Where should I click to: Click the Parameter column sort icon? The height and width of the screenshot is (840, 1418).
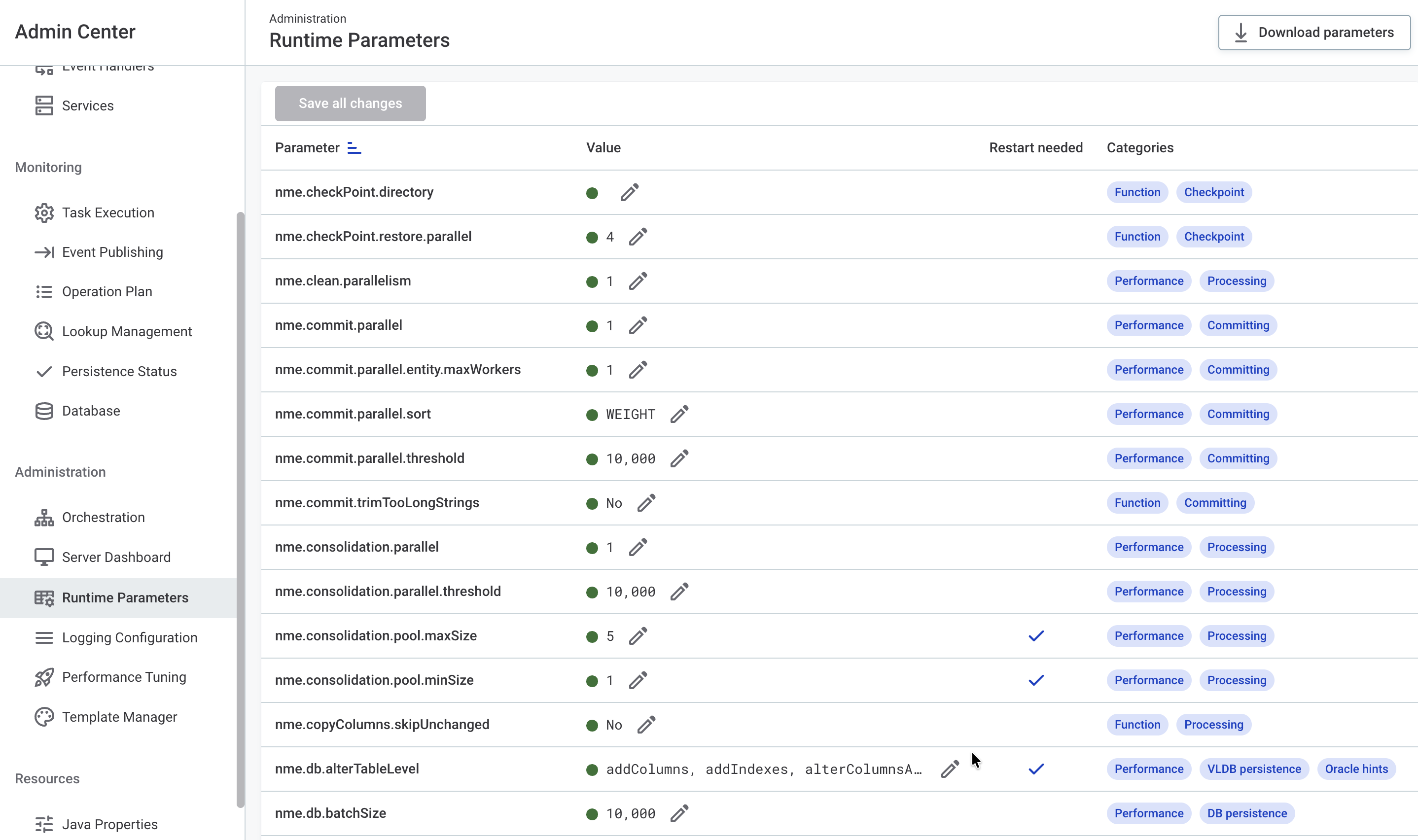click(354, 148)
